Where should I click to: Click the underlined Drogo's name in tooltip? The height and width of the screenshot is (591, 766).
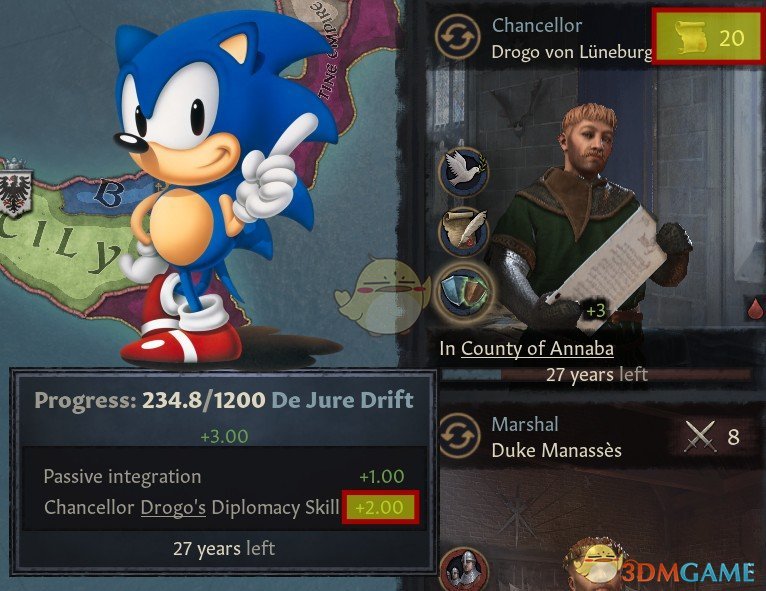(x=173, y=507)
